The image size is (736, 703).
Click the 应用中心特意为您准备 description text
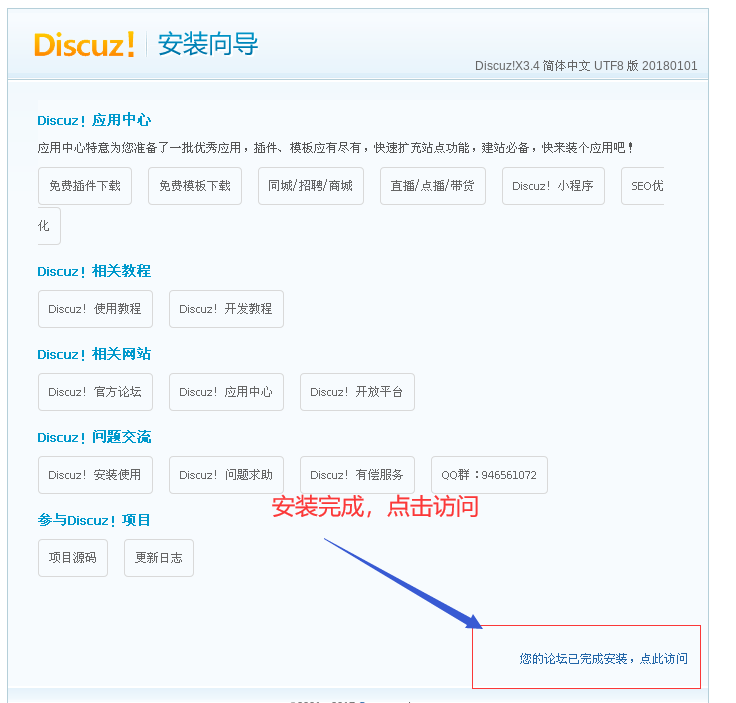pyautogui.click(x=336, y=148)
